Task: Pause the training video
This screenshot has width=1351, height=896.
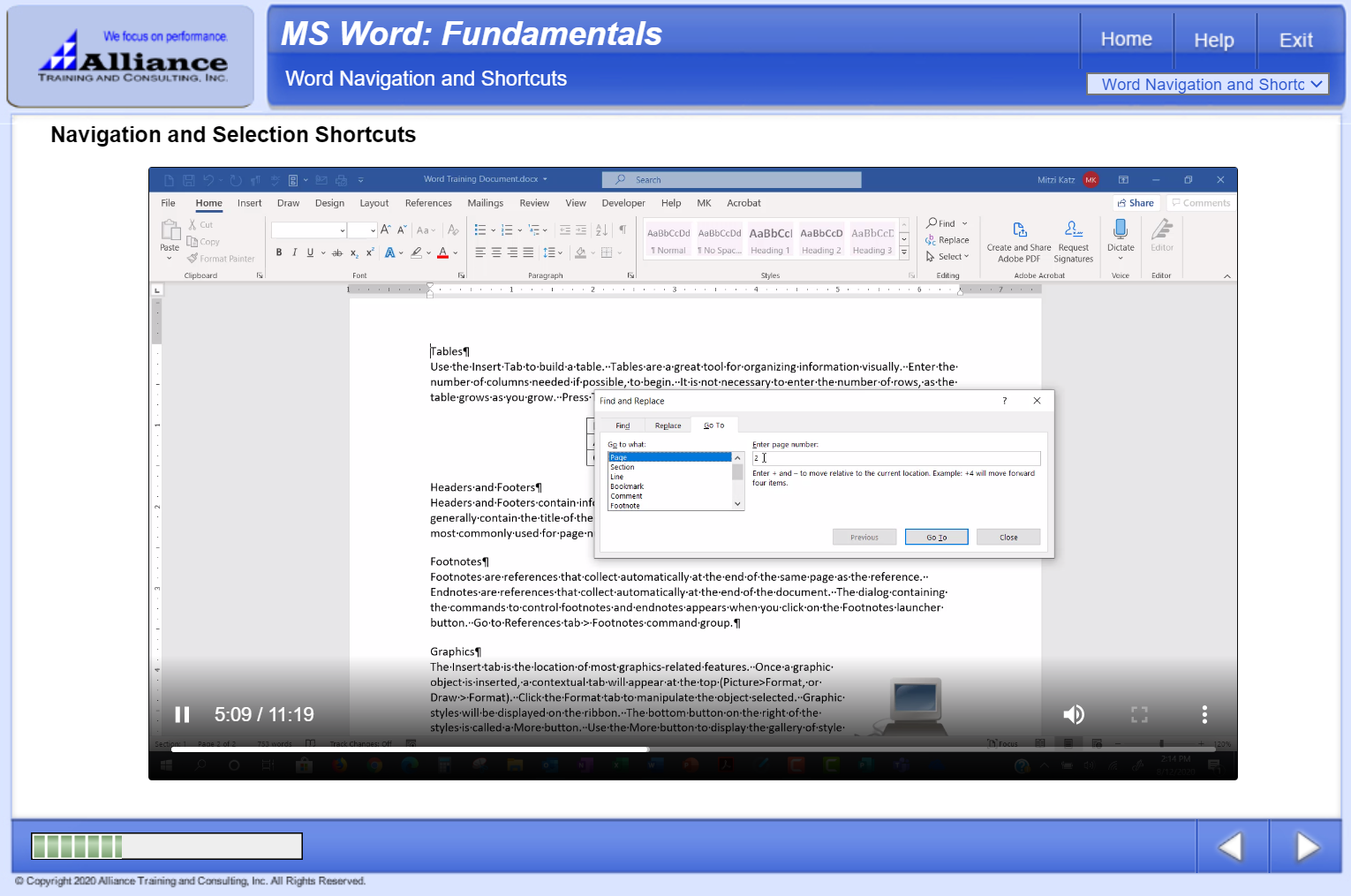Action: point(183,714)
